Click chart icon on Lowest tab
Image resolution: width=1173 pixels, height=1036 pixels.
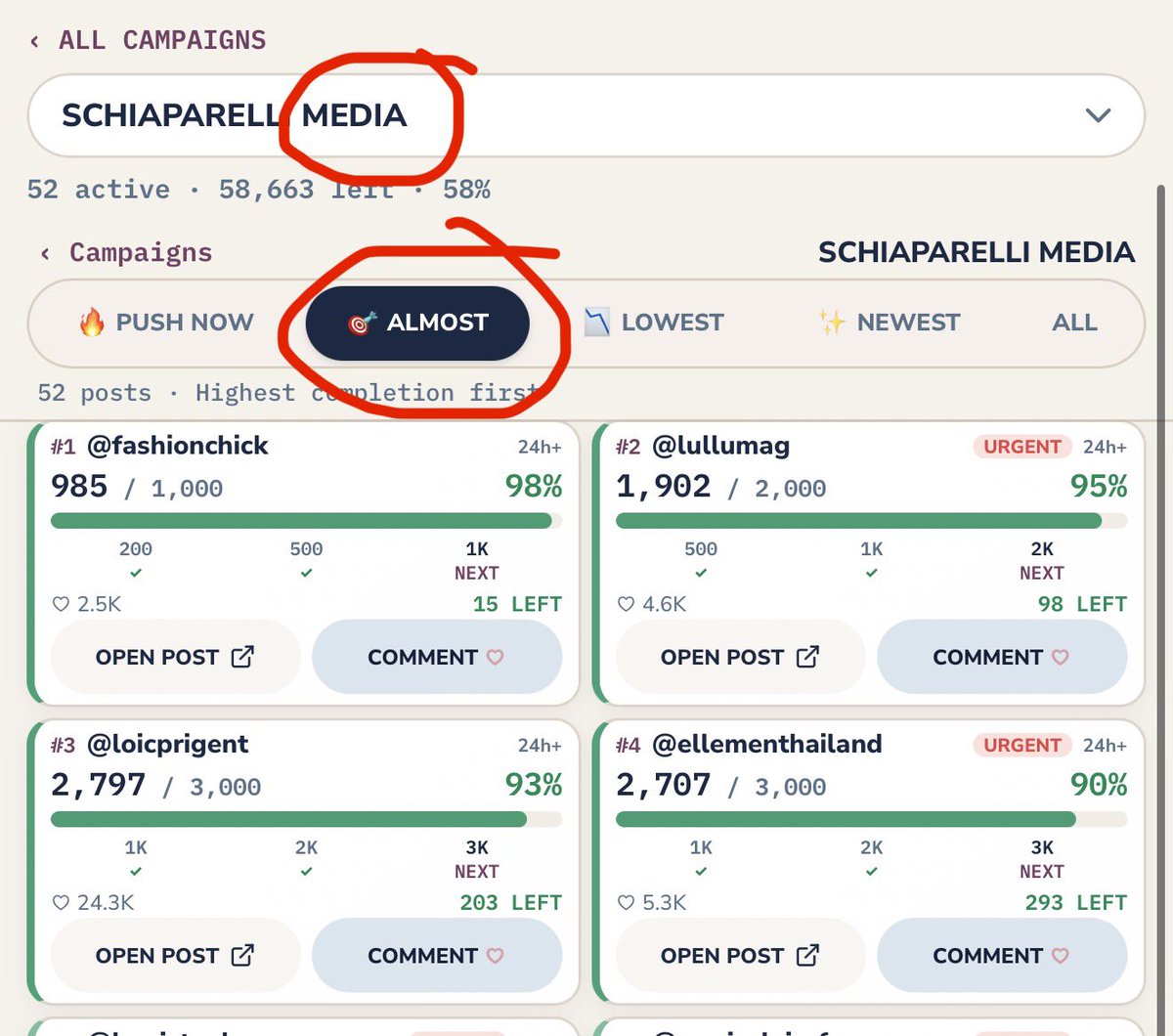coord(597,322)
